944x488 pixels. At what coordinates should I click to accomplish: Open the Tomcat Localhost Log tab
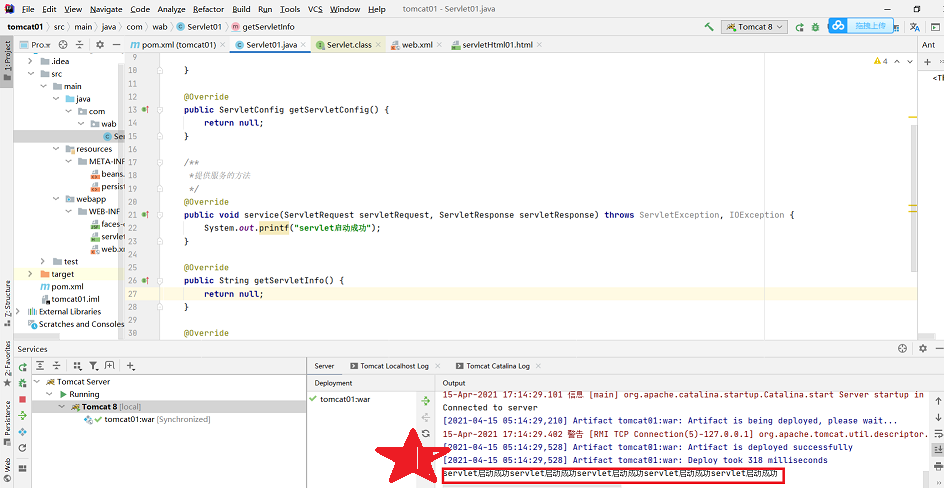[394, 366]
